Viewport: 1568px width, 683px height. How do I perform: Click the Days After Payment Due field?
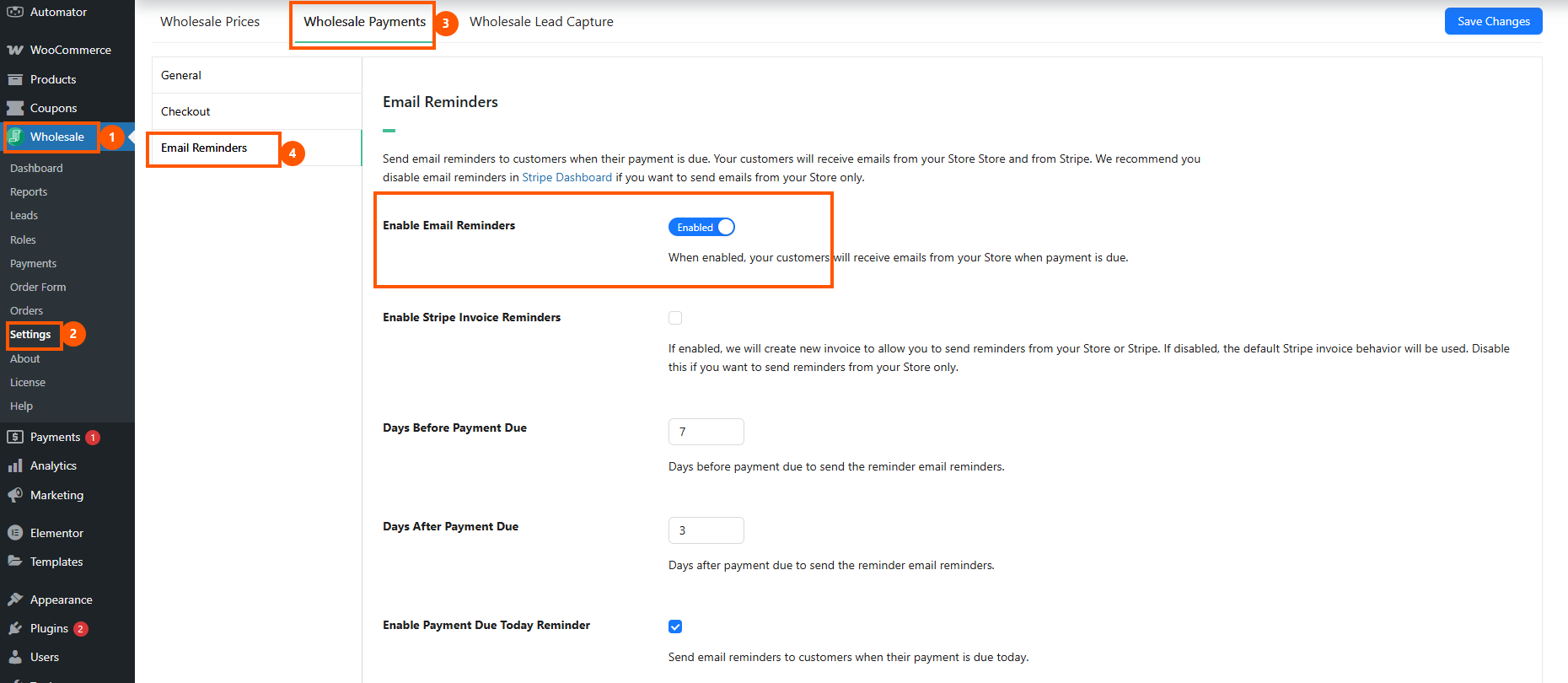coord(706,530)
